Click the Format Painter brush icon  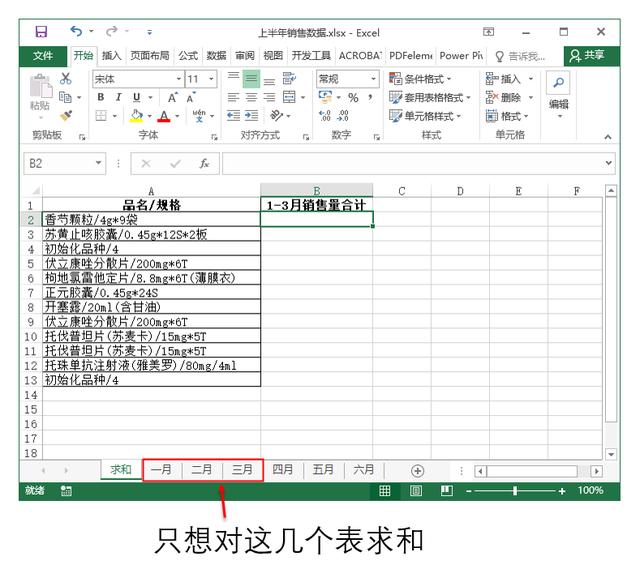[66, 116]
